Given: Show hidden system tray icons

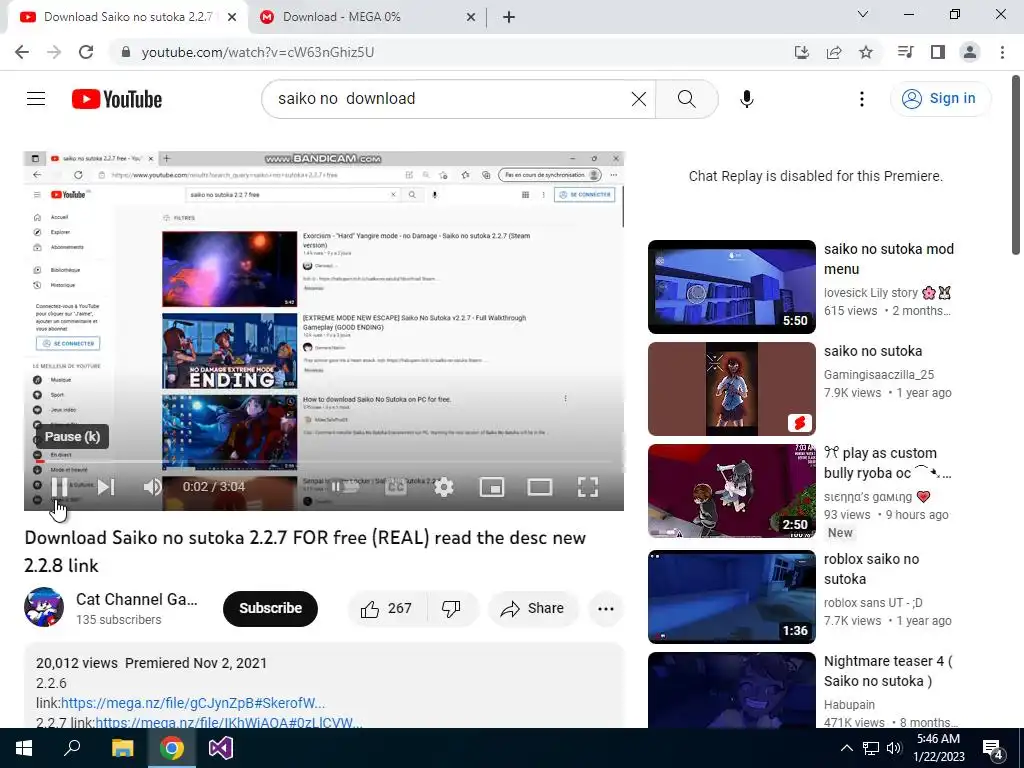Looking at the screenshot, I should (x=846, y=748).
